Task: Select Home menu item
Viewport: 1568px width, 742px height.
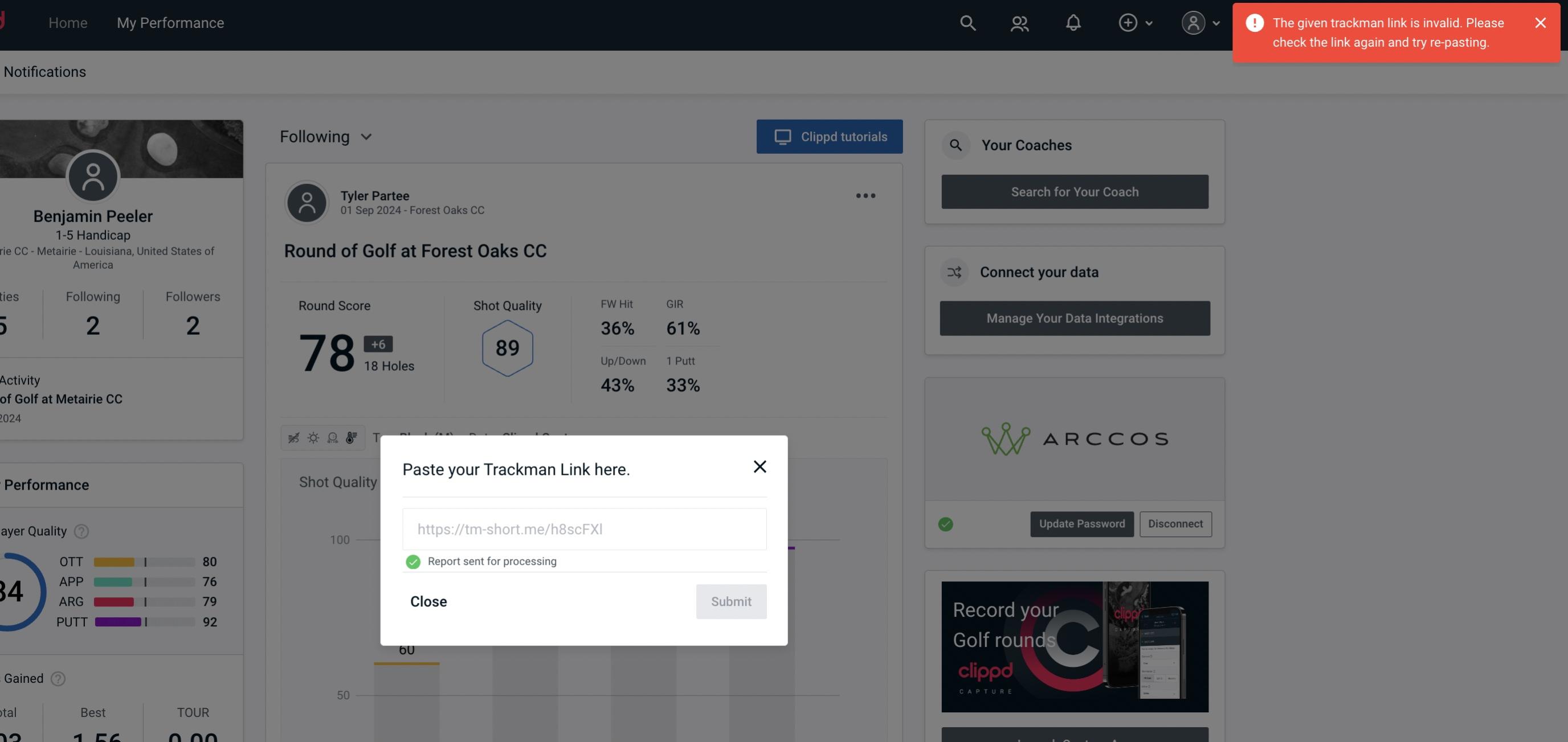Action: coord(67,22)
